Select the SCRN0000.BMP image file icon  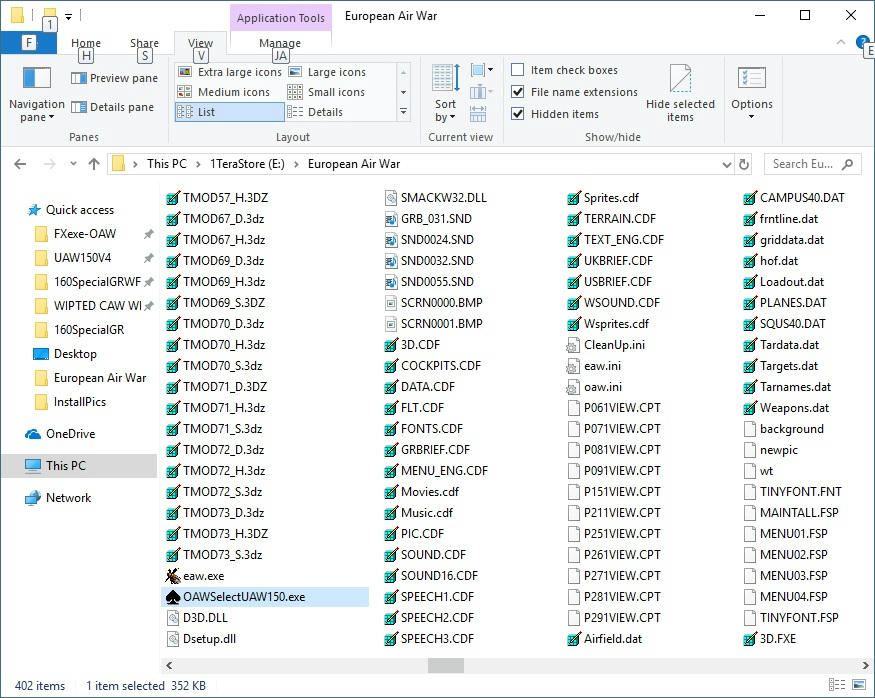click(391, 303)
